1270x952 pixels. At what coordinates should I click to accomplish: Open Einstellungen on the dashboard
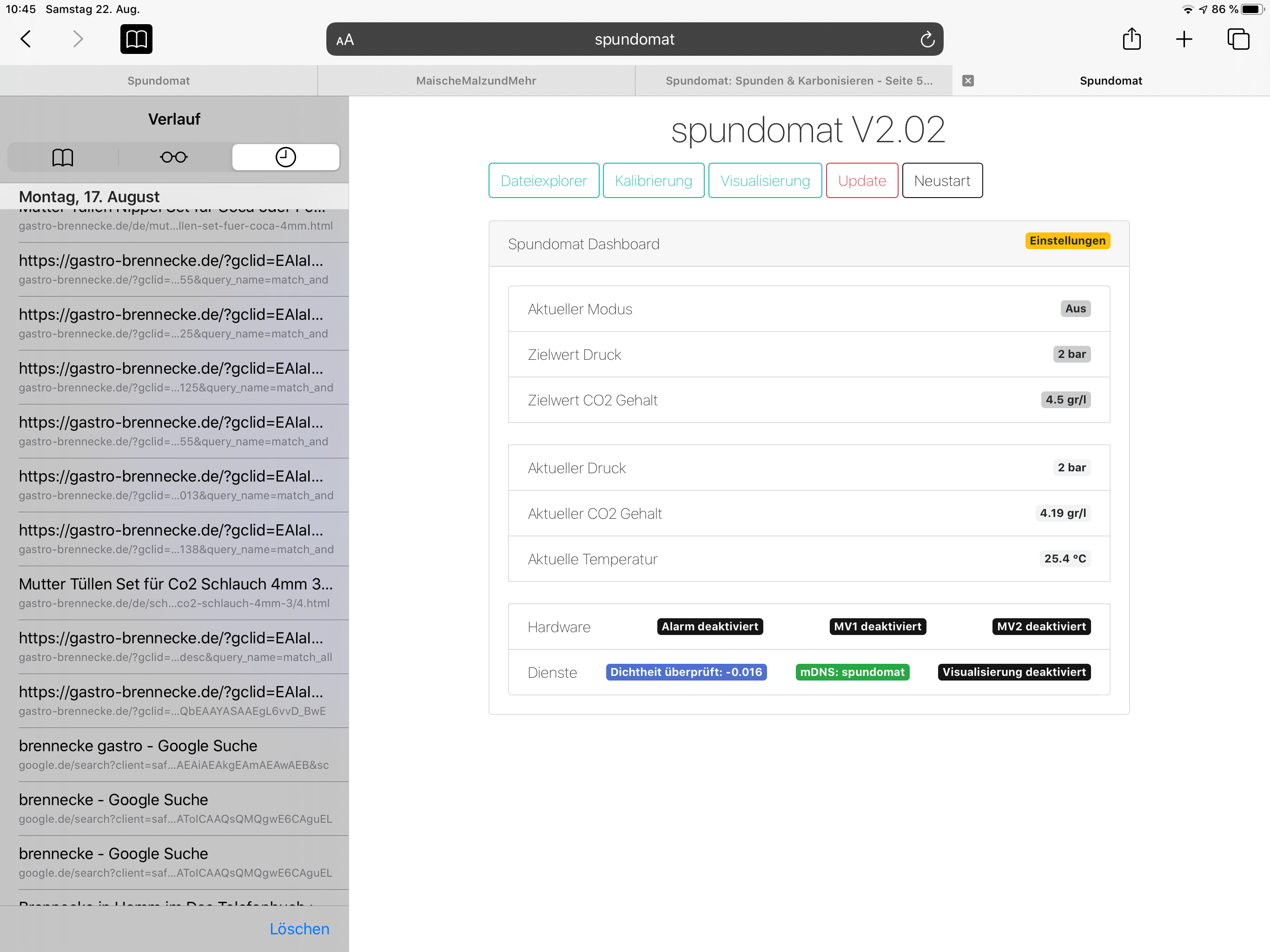(x=1067, y=241)
